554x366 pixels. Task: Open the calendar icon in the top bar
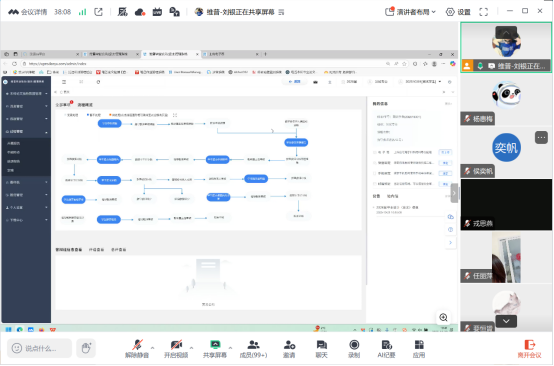tap(157, 12)
